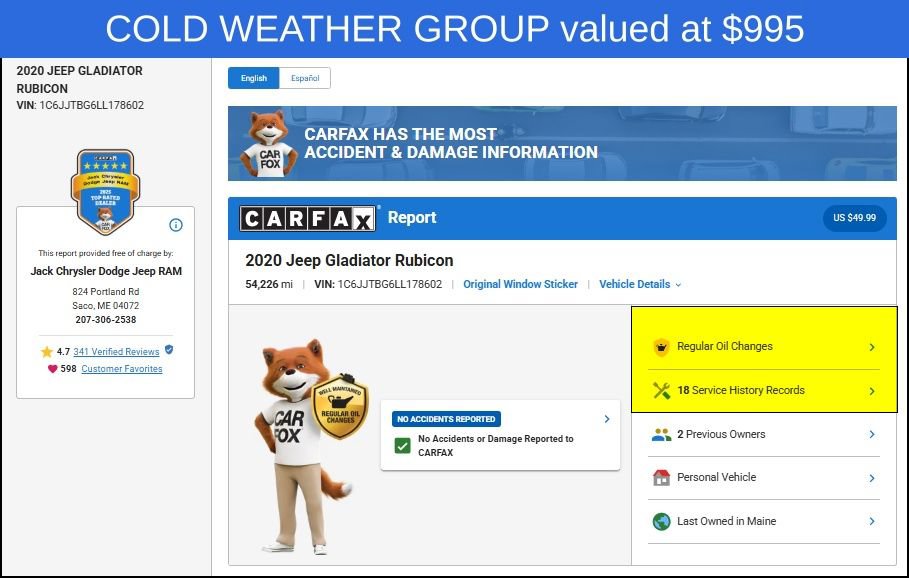Switch report language to English

coord(254,78)
